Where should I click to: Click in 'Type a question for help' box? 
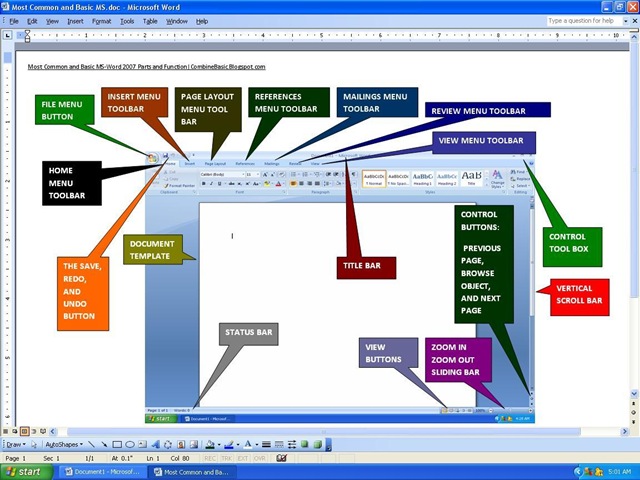click(x=584, y=21)
